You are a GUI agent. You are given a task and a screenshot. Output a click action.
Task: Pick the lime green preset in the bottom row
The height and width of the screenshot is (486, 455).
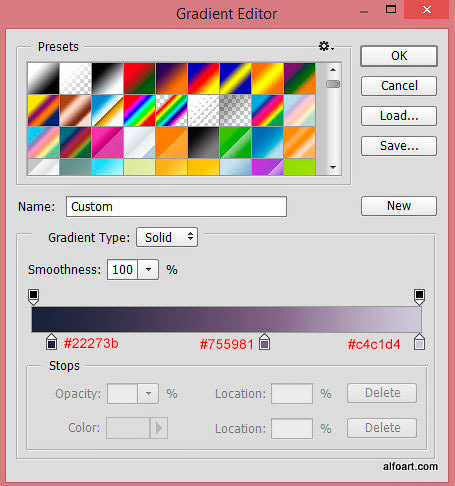[x=299, y=167]
